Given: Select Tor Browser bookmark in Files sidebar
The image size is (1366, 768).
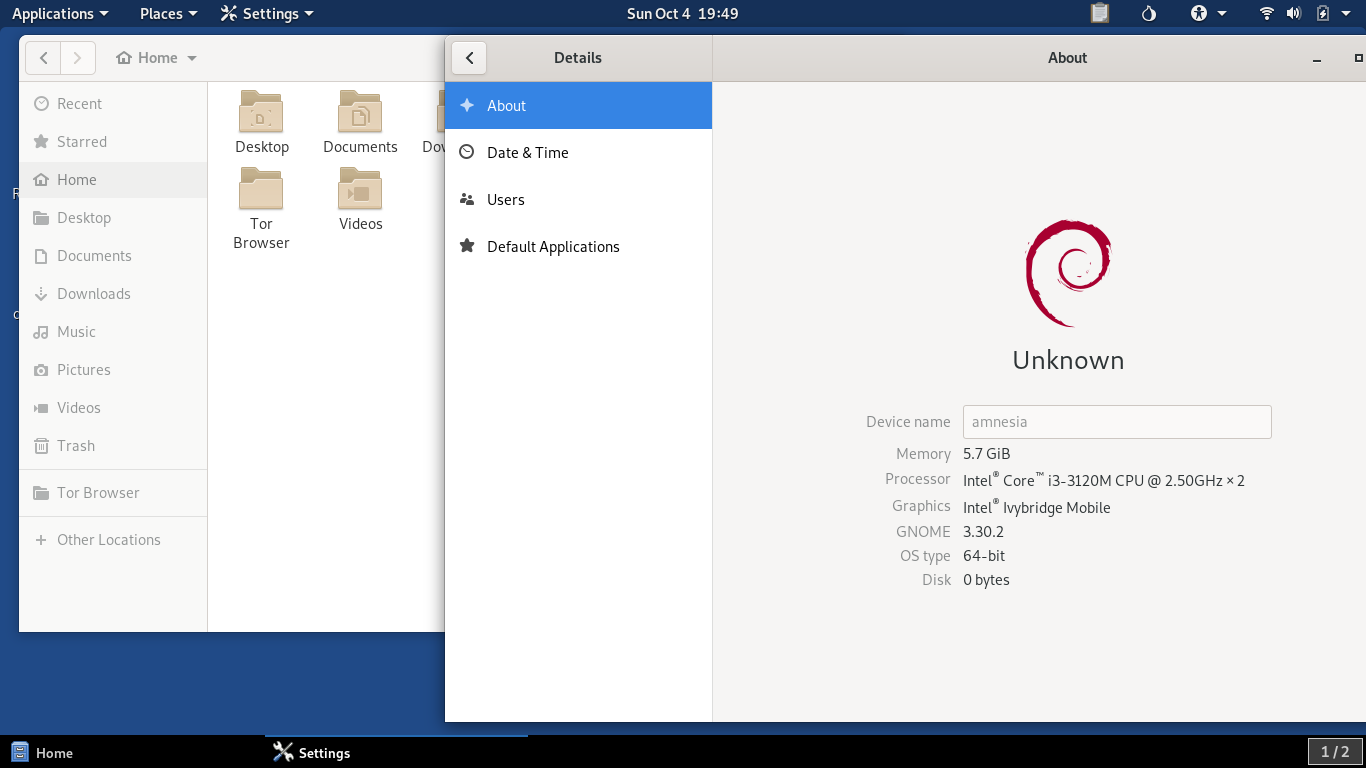Looking at the screenshot, I should tap(113, 493).
